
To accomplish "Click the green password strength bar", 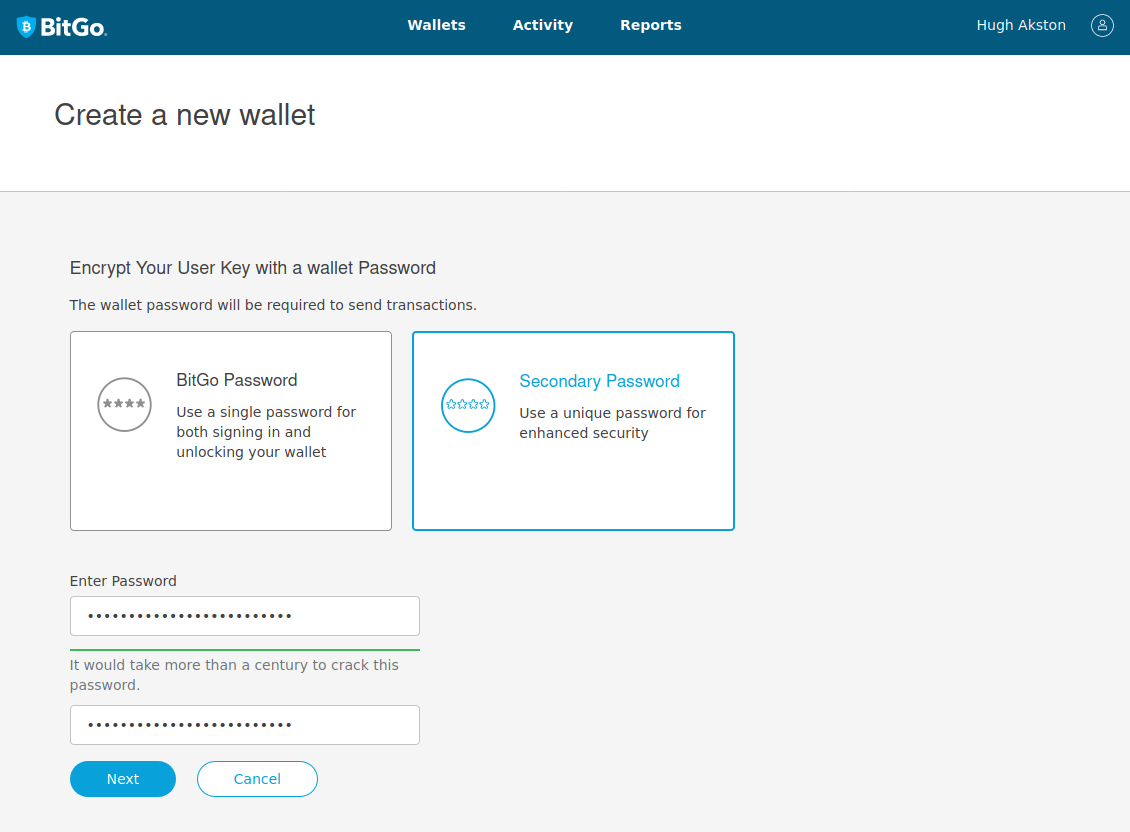I will (x=244, y=650).
